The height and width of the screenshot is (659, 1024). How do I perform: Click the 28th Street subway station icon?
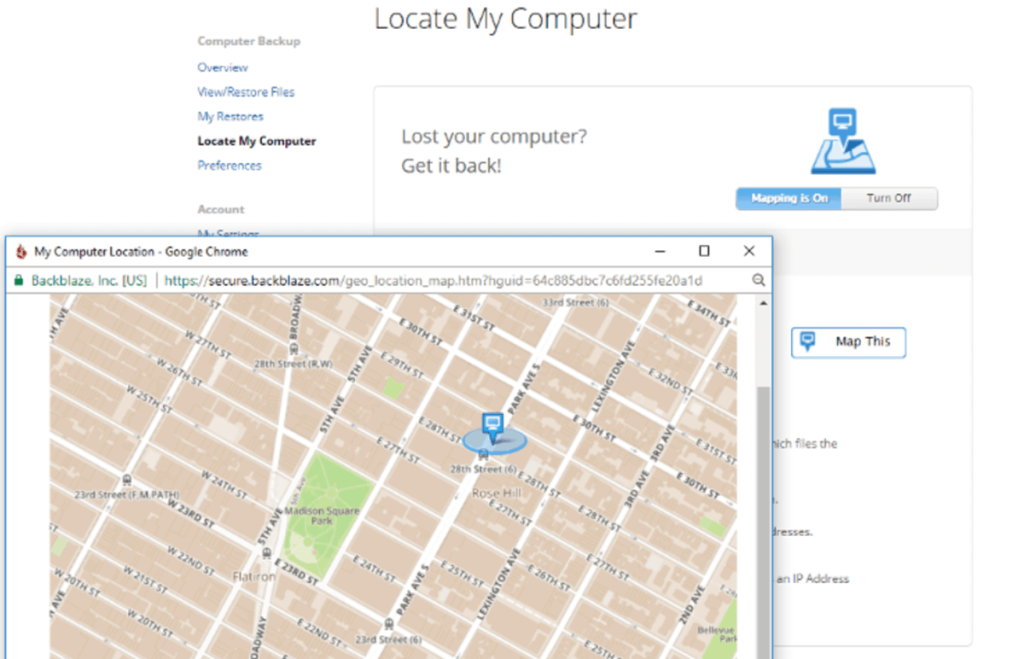[x=484, y=455]
